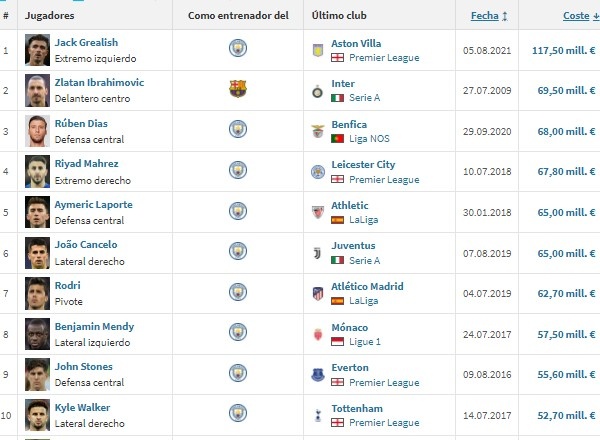Click the Mónaco club name

pyautogui.click(x=350, y=328)
